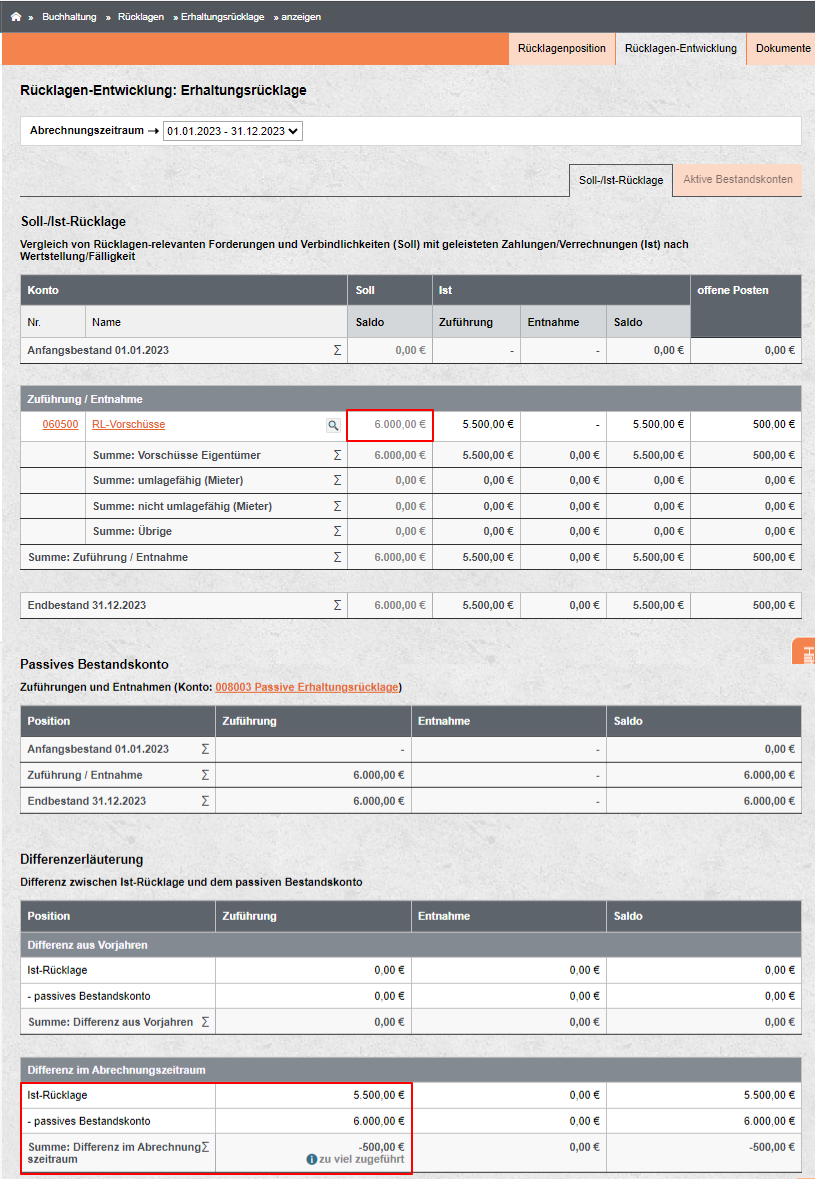Click sigma icon in Anfangsbestand 01.01.2023 top row
This screenshot has width=815, height=1179.
click(x=337, y=350)
